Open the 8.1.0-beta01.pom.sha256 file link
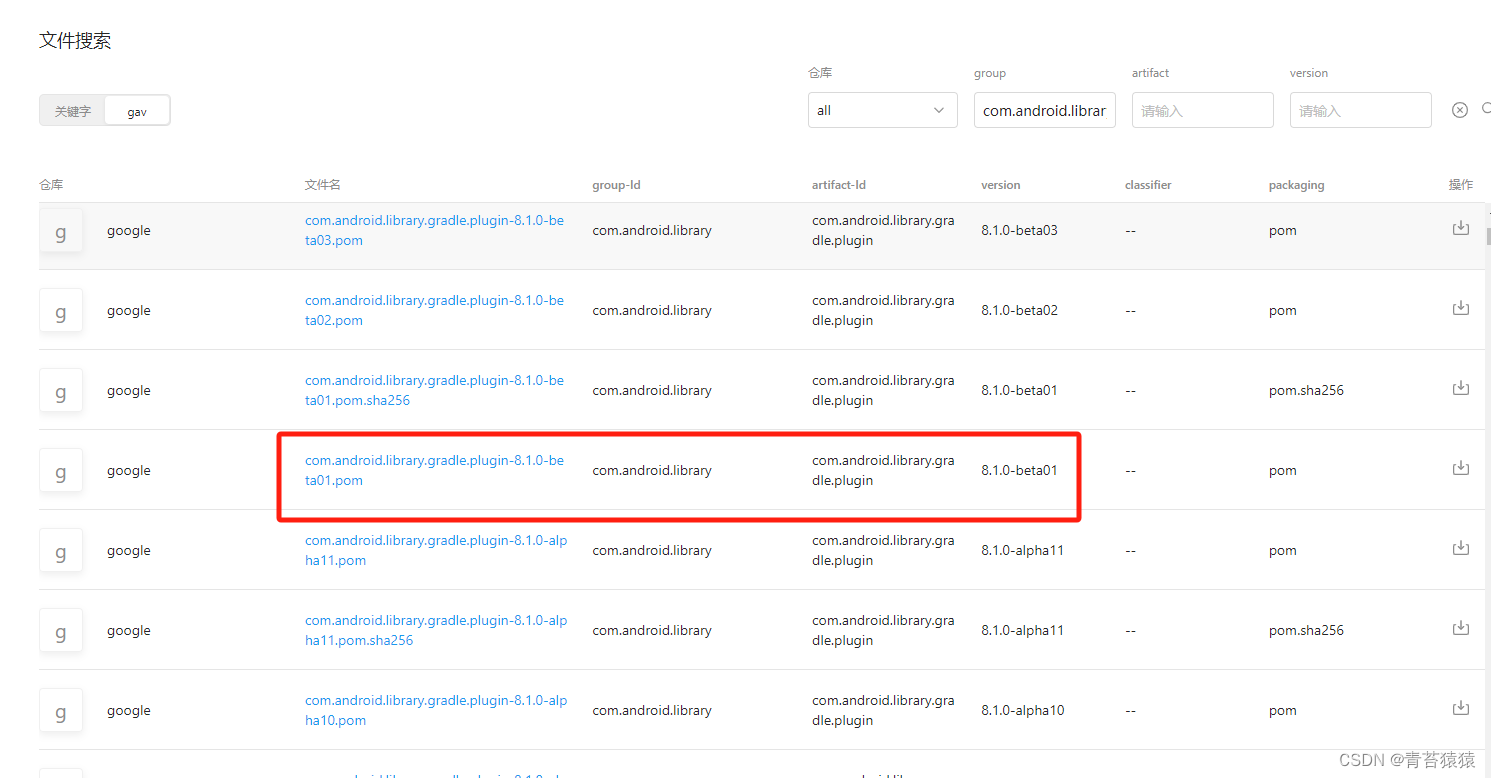The height and width of the screenshot is (778, 1491). click(x=435, y=390)
